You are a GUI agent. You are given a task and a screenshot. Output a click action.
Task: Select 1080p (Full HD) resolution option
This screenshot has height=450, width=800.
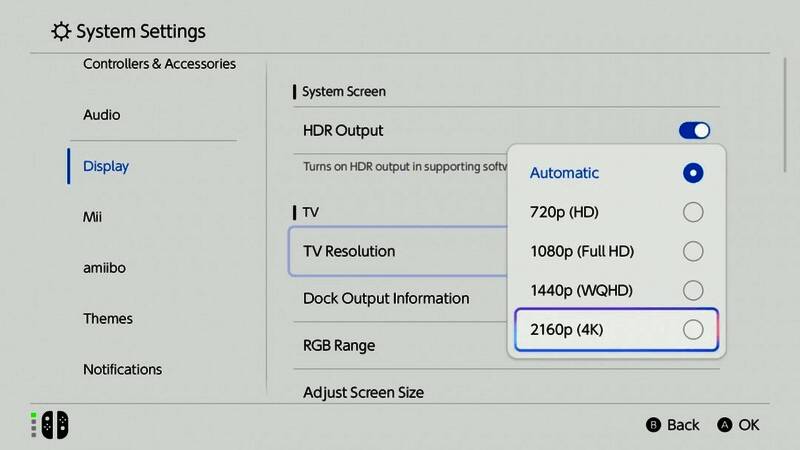(692, 251)
